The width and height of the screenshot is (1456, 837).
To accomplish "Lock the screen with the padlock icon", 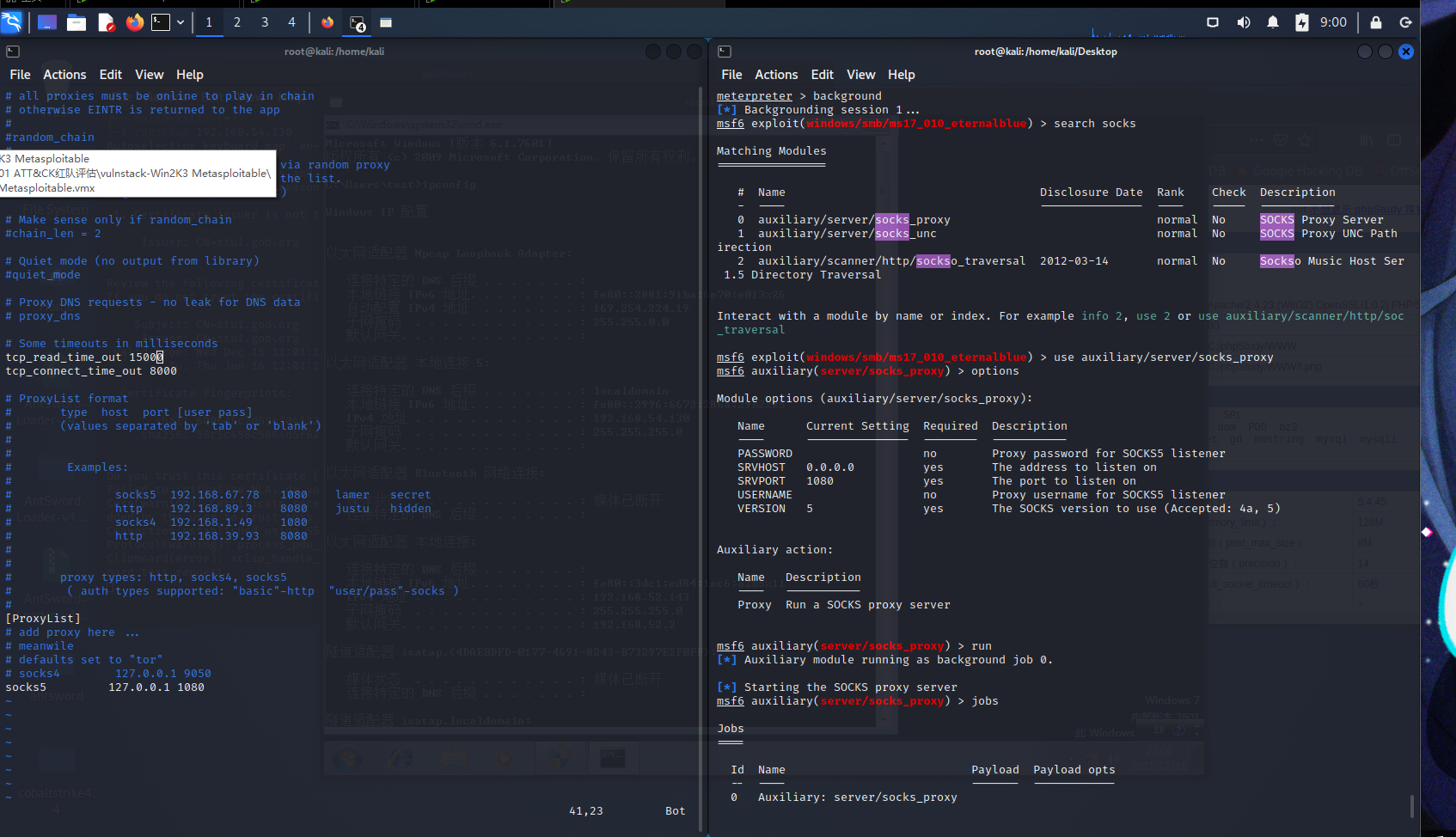I will pyautogui.click(x=1376, y=22).
